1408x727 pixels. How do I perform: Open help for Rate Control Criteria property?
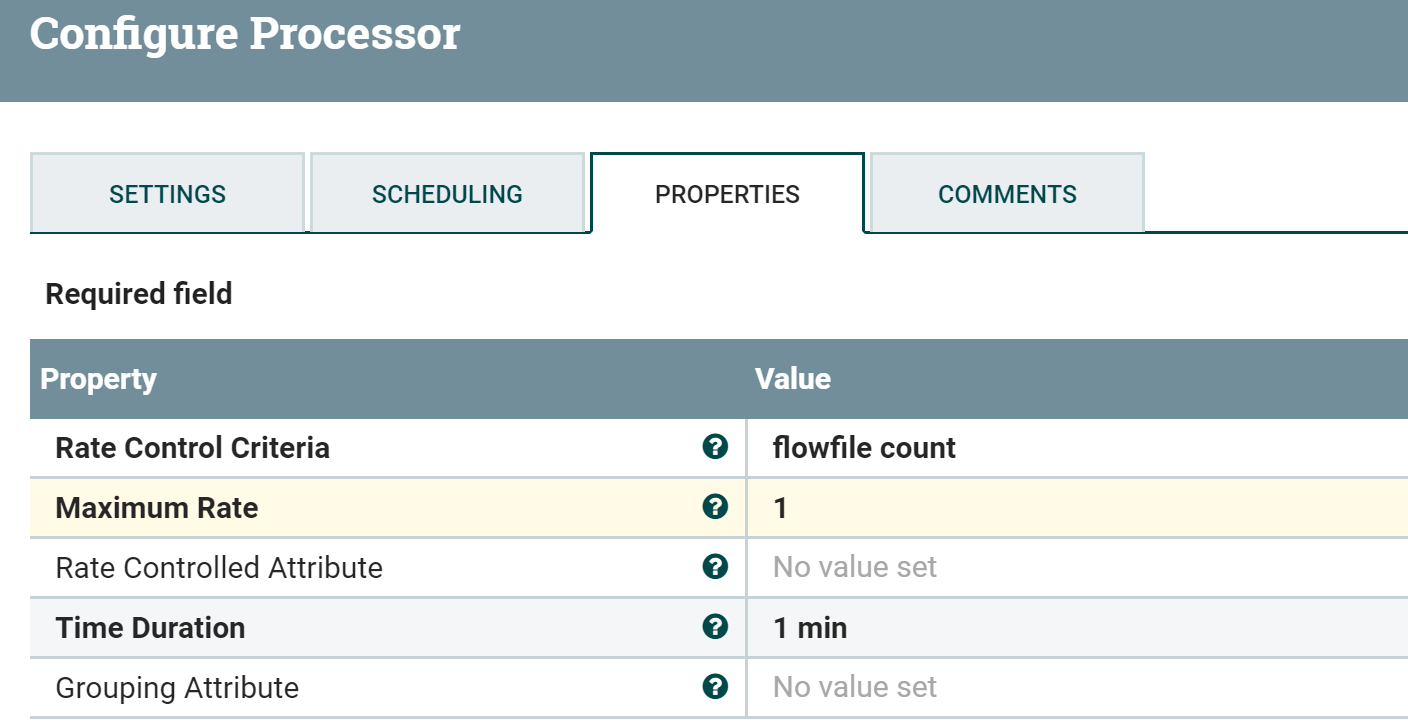(x=714, y=448)
